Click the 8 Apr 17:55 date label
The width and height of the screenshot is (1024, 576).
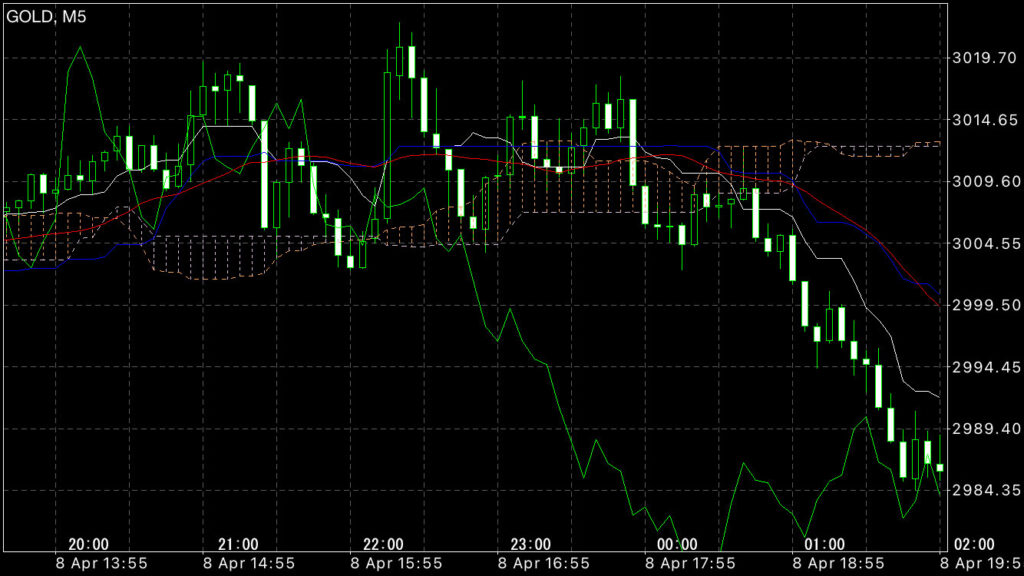690,563
